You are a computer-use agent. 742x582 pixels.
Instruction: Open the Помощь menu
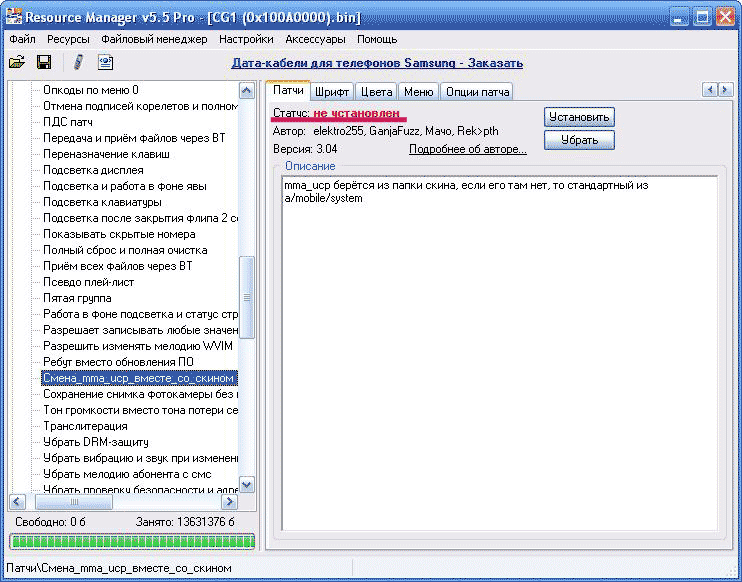tap(377, 39)
